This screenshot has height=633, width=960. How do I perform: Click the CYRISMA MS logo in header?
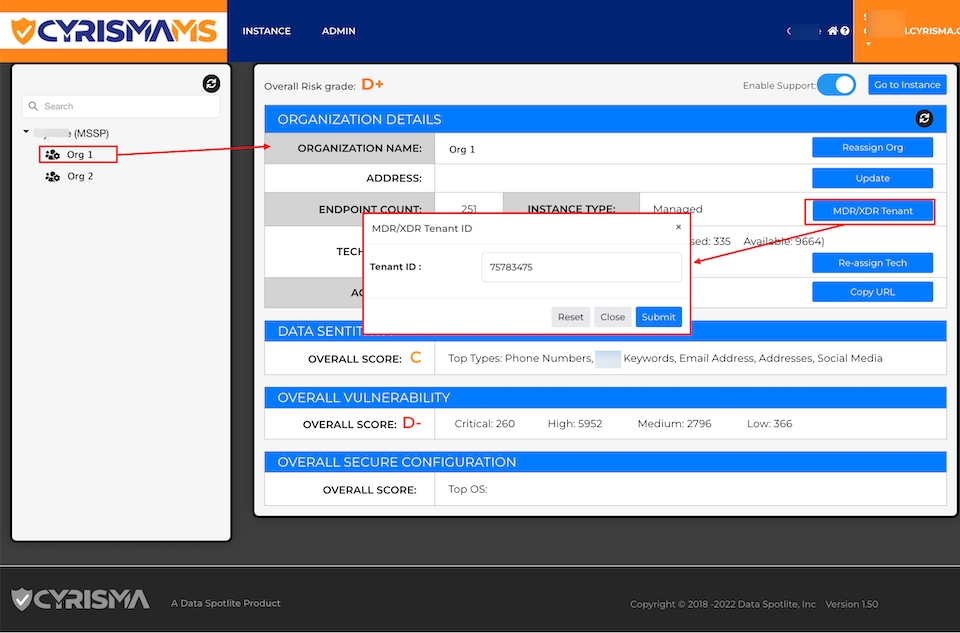[113, 31]
